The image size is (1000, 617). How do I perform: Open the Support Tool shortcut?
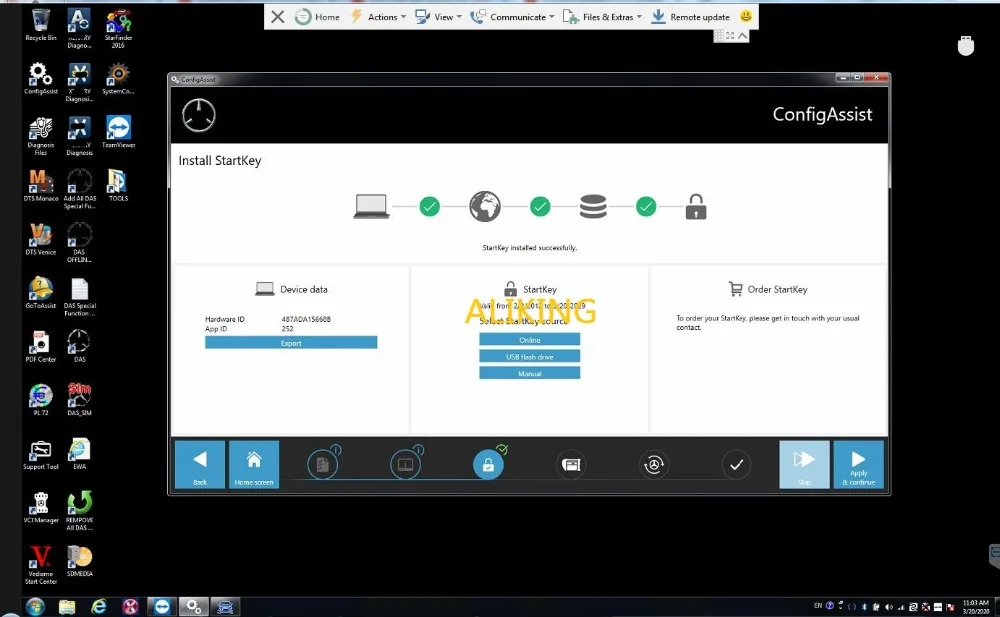41,454
